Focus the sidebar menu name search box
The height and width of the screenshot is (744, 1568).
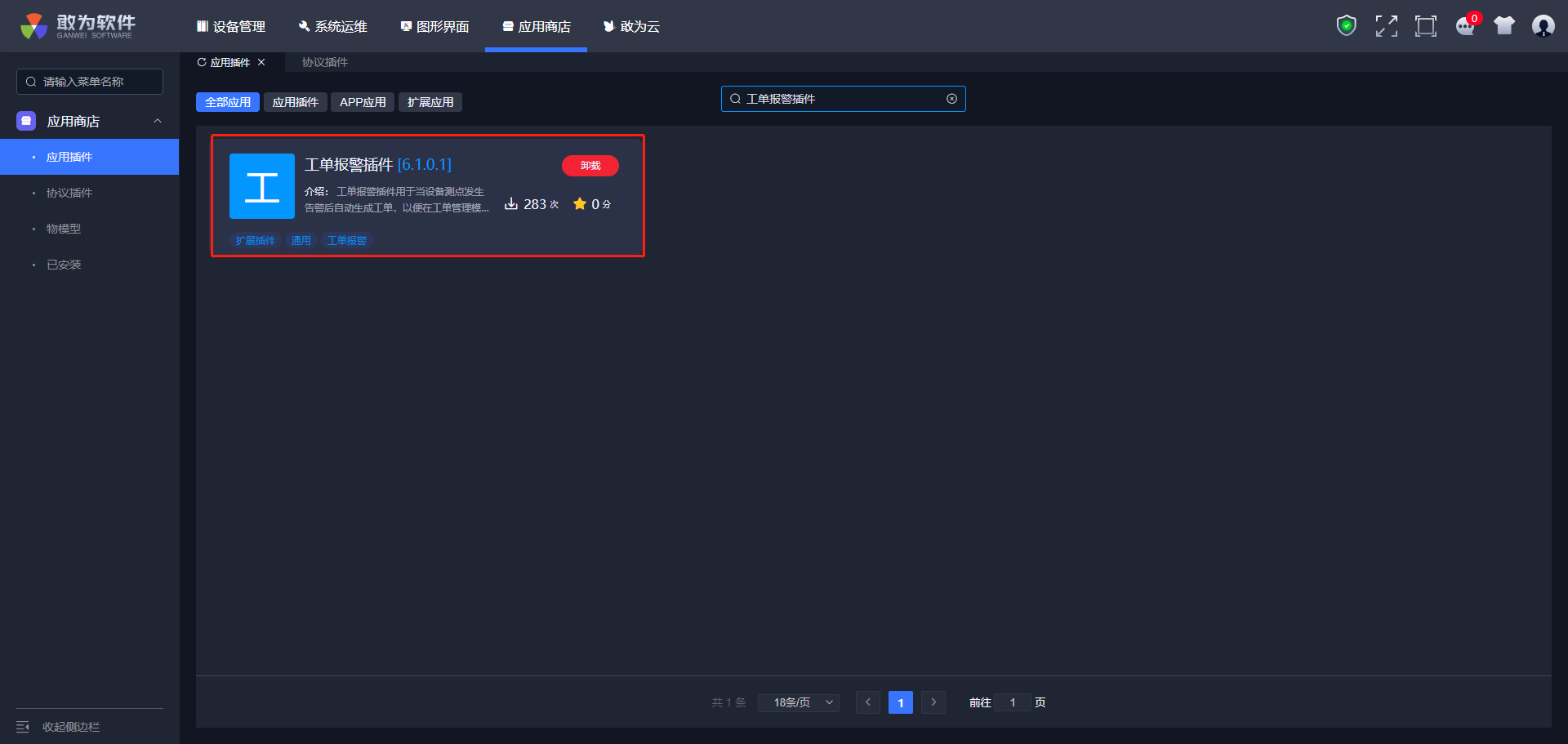pos(90,82)
